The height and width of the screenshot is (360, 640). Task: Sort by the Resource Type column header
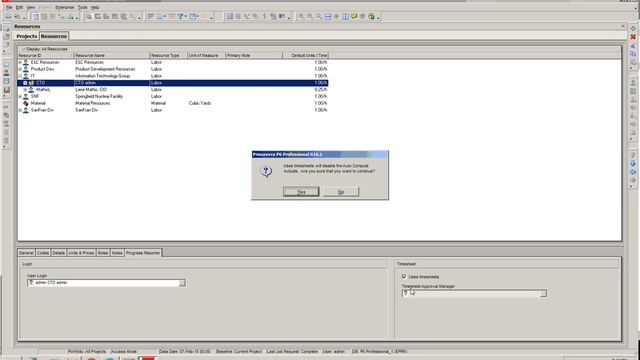169,56
